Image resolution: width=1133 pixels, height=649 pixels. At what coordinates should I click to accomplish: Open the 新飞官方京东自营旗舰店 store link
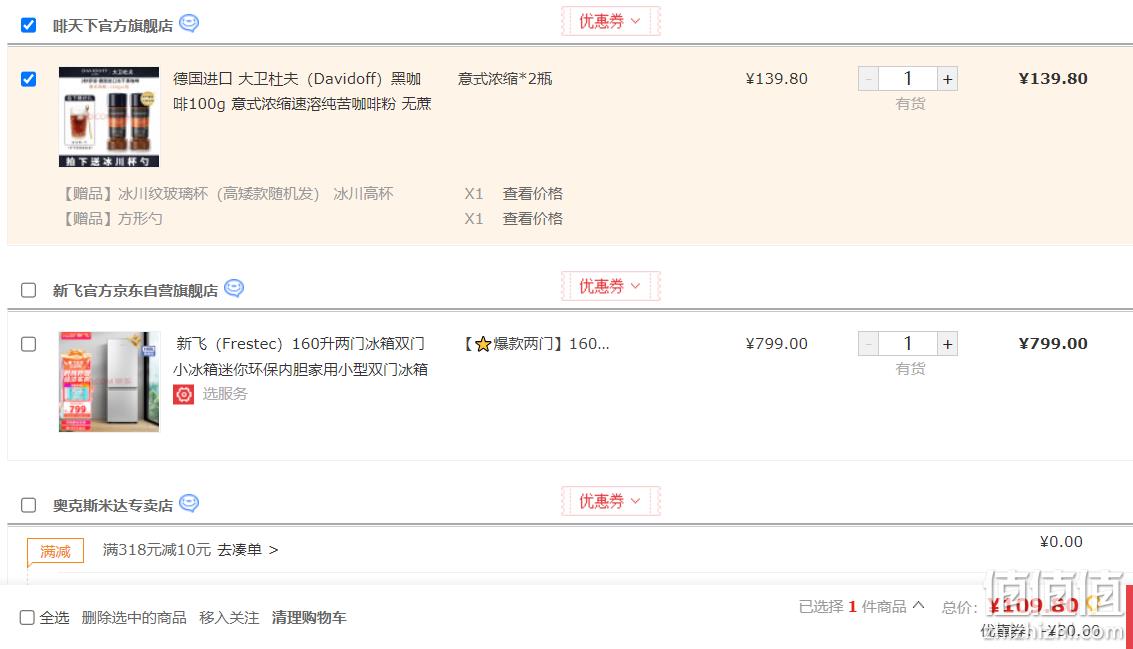pyautogui.click(x=135, y=291)
